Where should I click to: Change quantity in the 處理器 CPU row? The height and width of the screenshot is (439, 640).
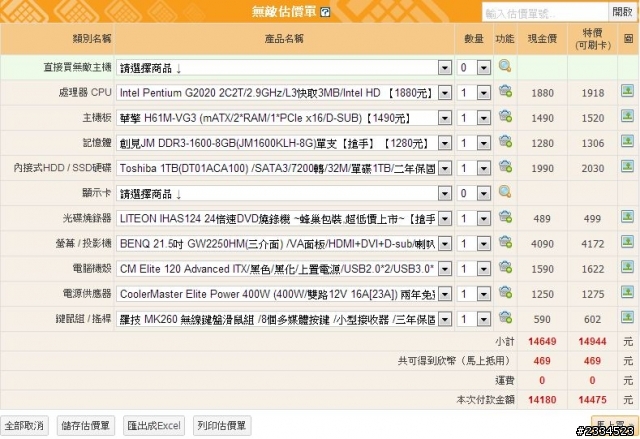tap(473, 93)
